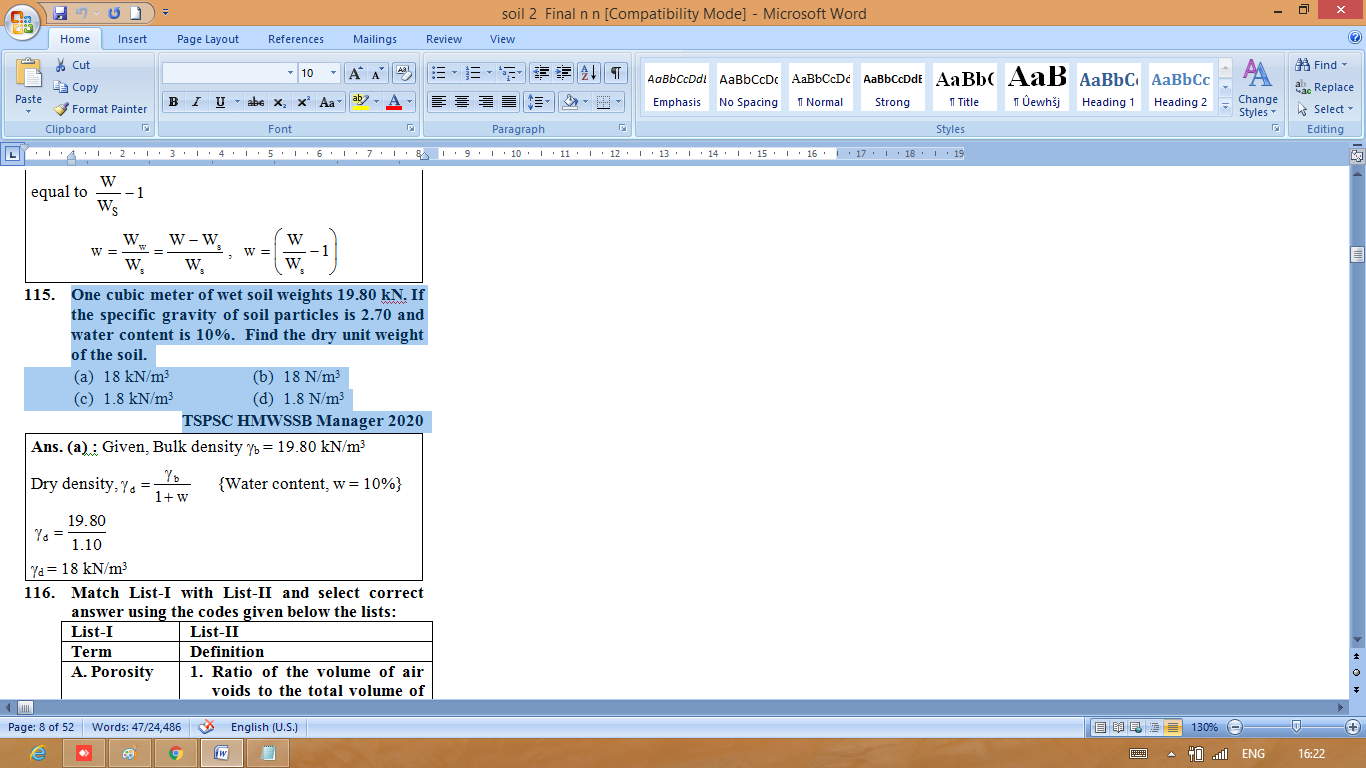Click the zoom slider handle
Viewport: 1366px width, 768px height.
(1296, 727)
